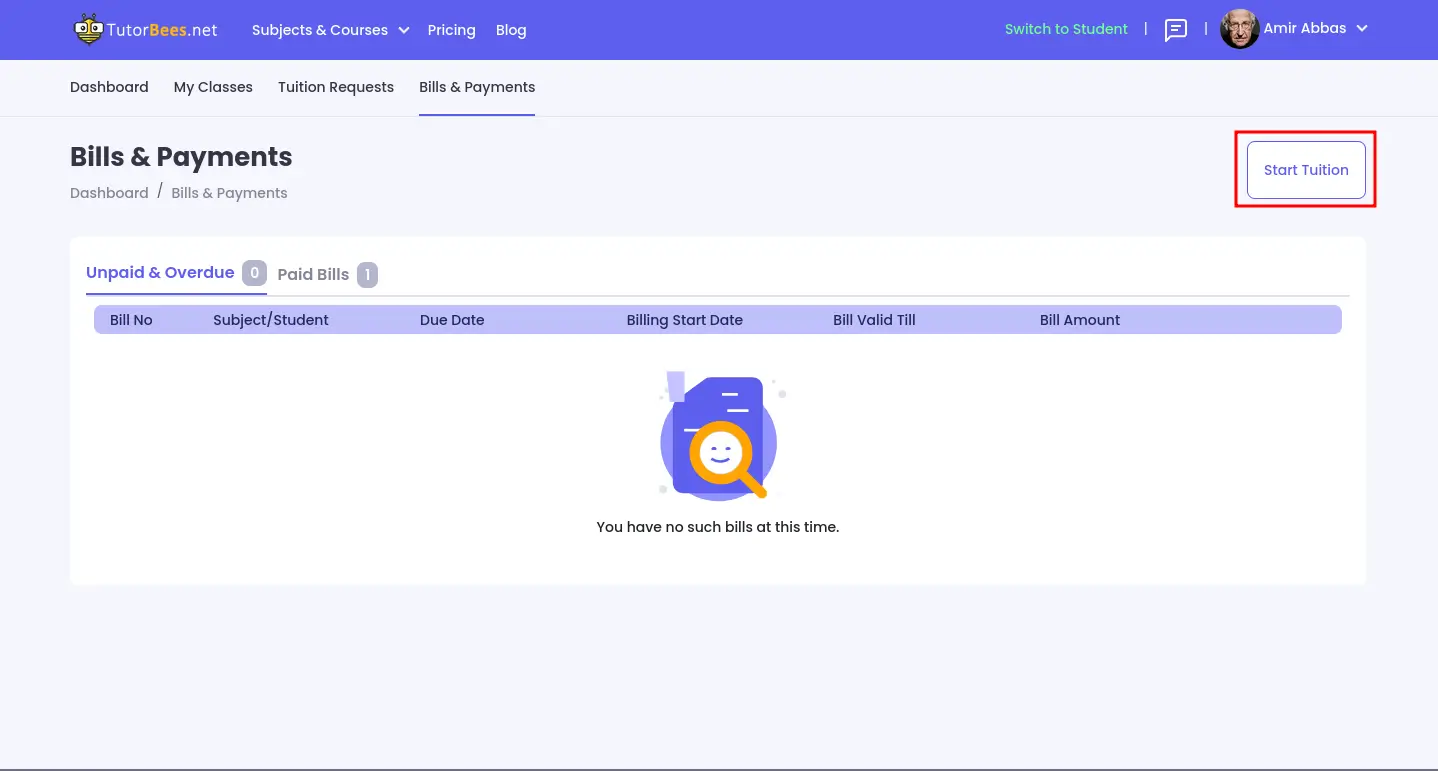The image size is (1438, 771).
Task: Click Amir Abbas profile avatar
Action: tap(1239, 29)
